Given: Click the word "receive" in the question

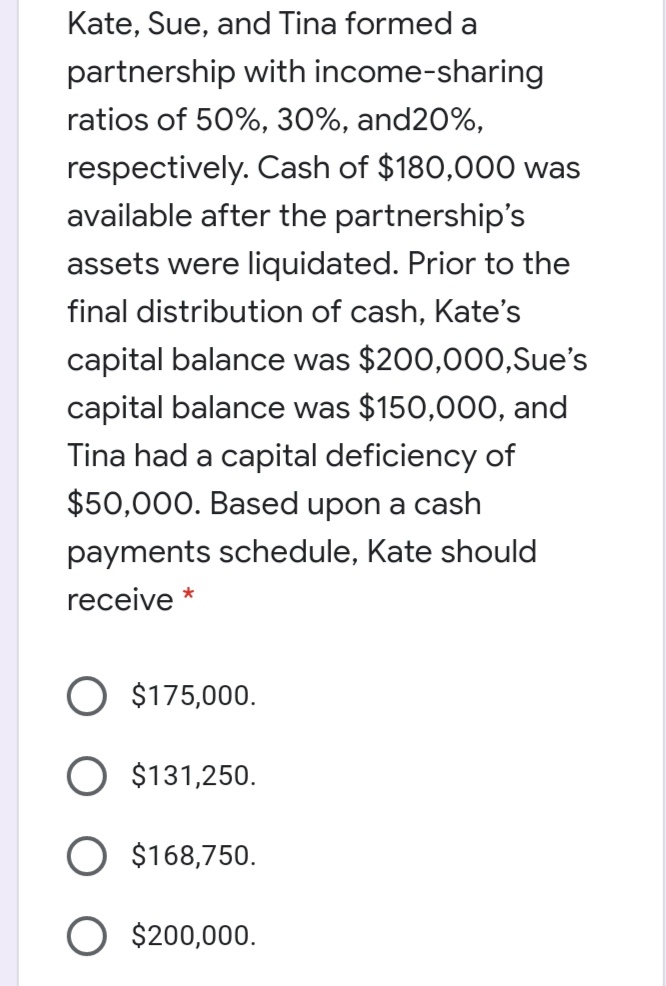Looking at the screenshot, I should pos(120,600).
